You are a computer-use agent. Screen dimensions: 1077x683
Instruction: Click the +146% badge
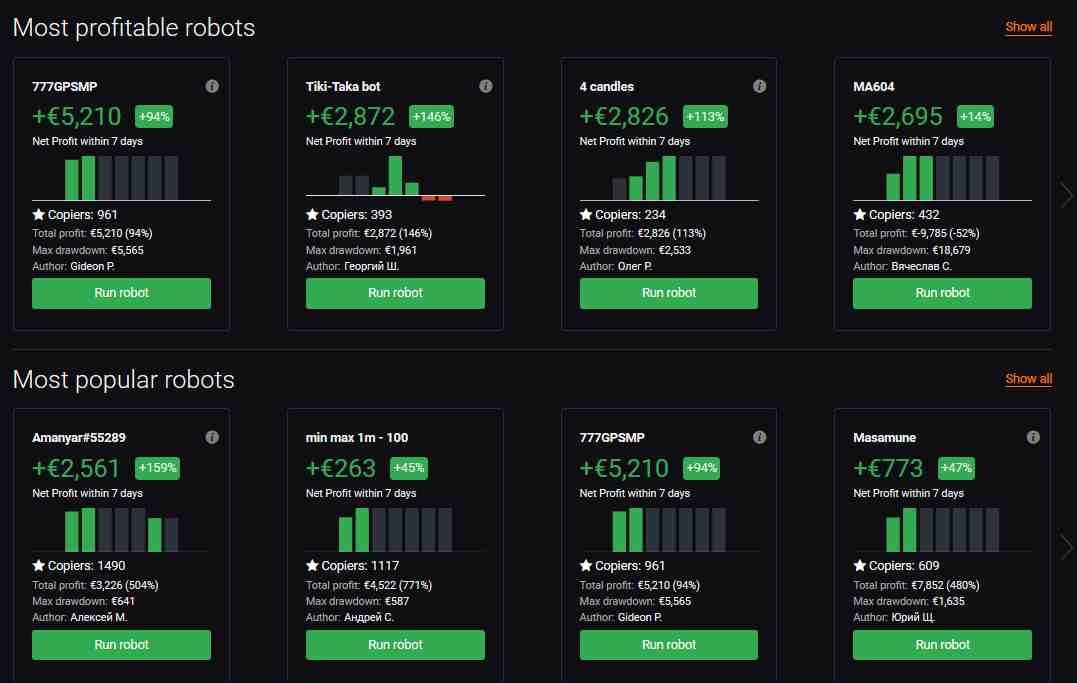tap(431, 117)
